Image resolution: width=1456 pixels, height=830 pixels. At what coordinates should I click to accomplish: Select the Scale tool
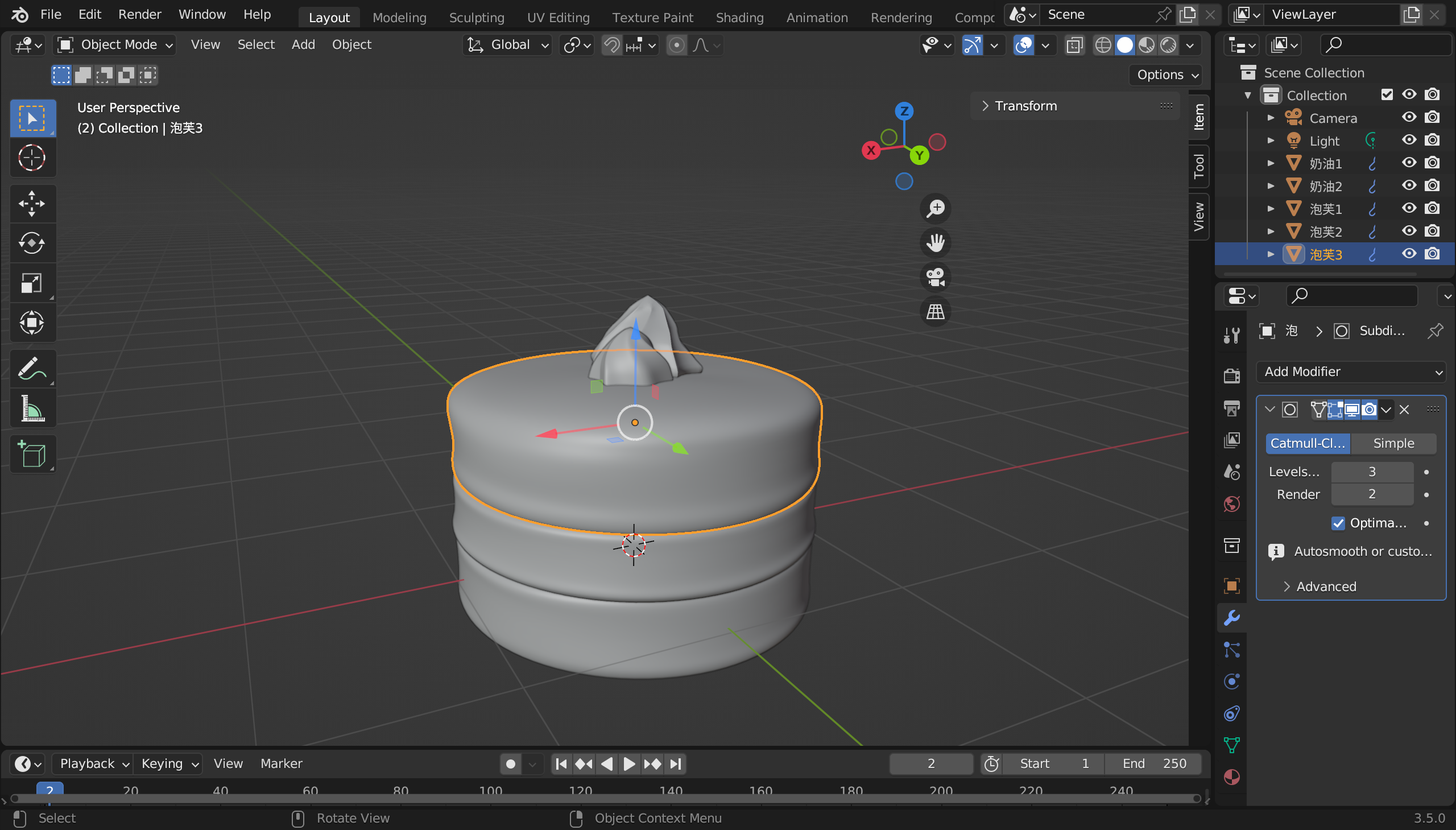pyautogui.click(x=32, y=283)
